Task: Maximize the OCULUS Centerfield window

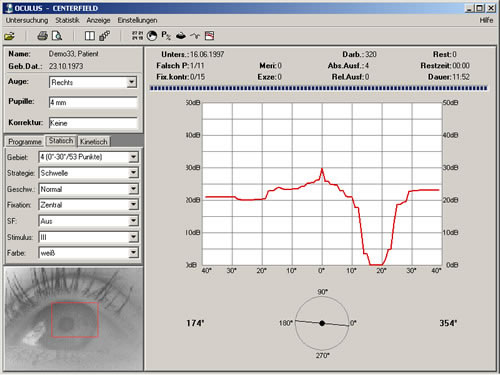Action: [479, 8]
